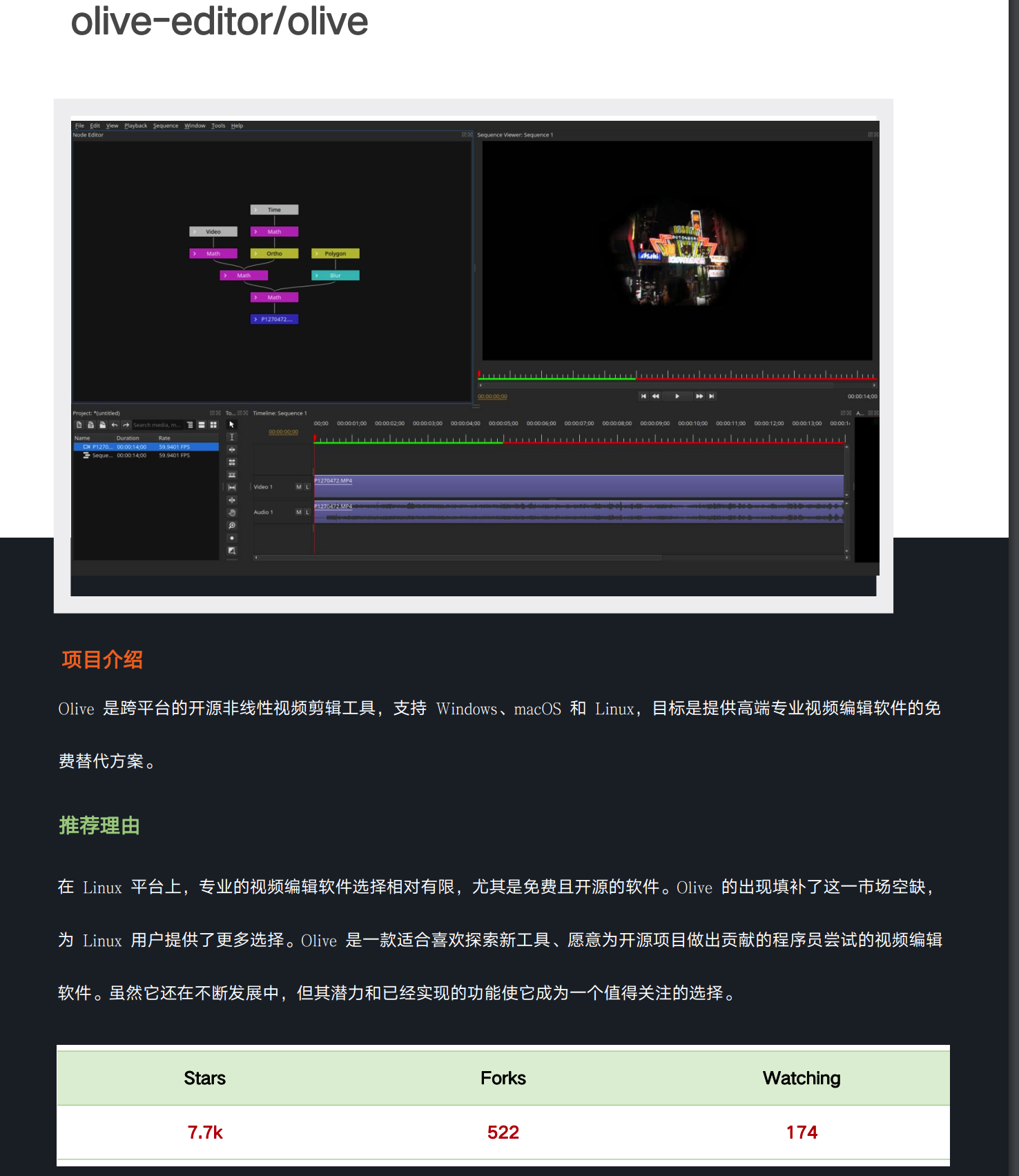The width and height of the screenshot is (1019, 1176).
Task: Expand the Polygon node
Action: 317,254
